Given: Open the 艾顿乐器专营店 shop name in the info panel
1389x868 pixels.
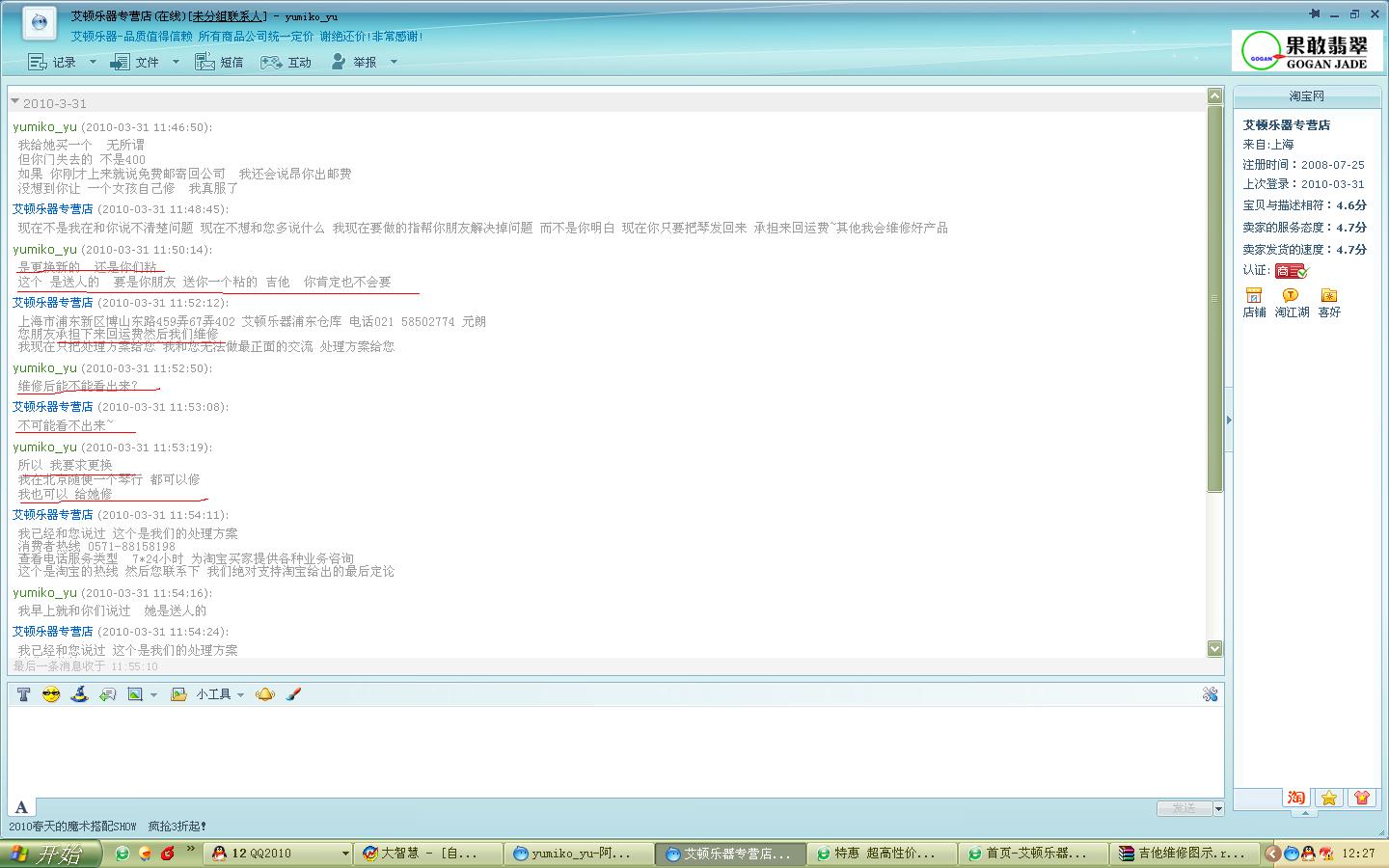Looking at the screenshot, I should 1286,125.
